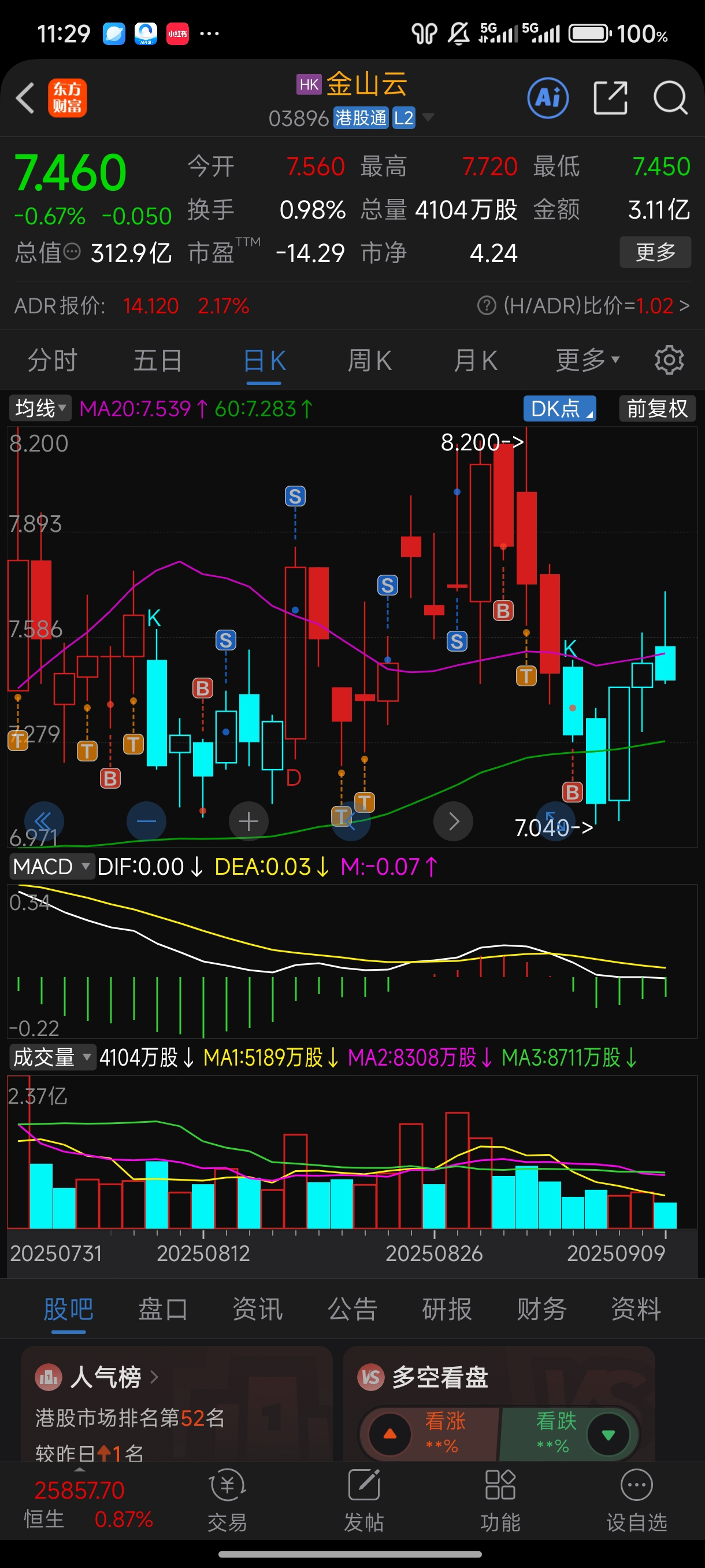Image resolution: width=705 pixels, height=1568 pixels.
Task: Tap 设自选 in the bottom bar
Action: click(x=637, y=1500)
